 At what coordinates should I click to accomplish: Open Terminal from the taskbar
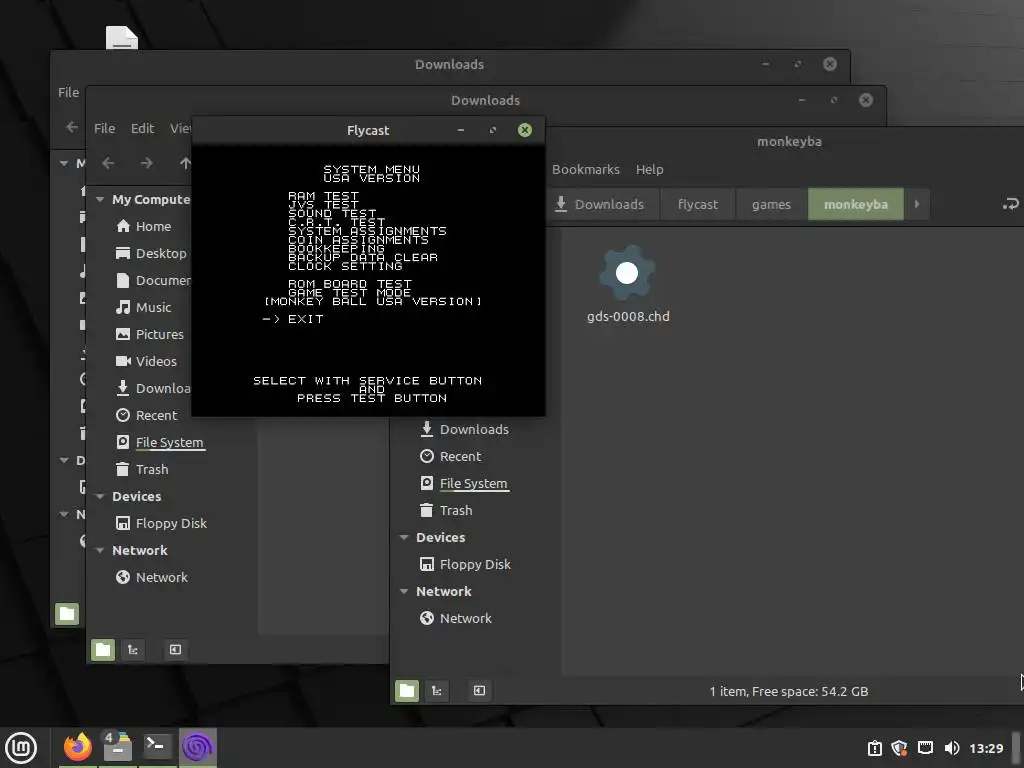point(157,747)
